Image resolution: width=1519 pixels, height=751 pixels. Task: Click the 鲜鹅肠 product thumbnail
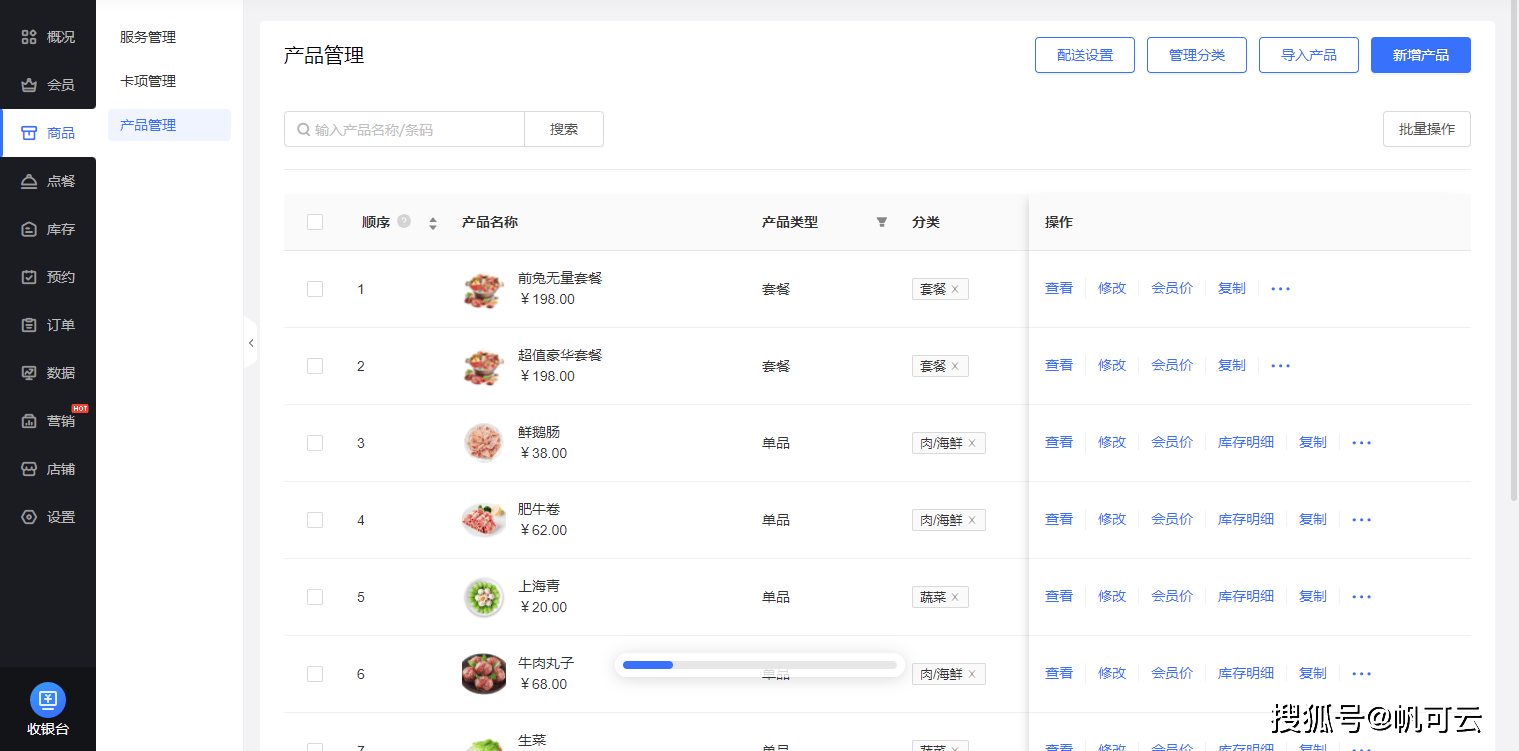484,443
